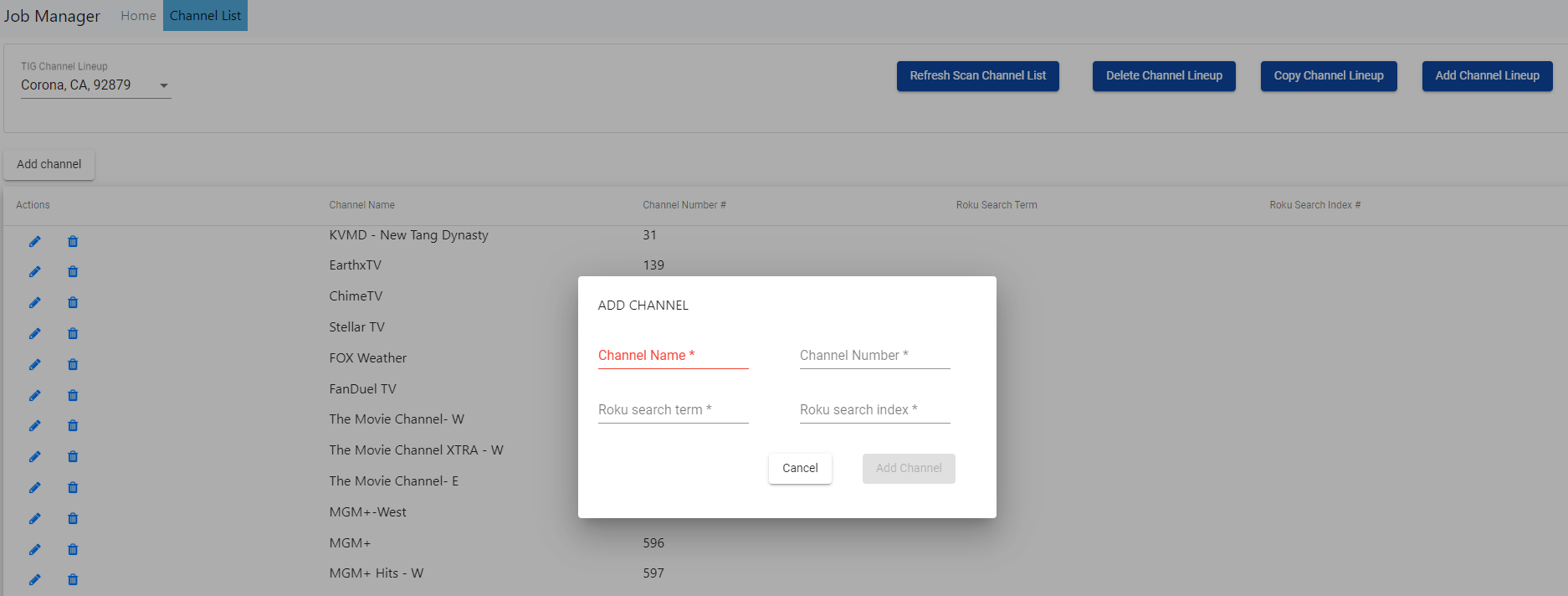The width and height of the screenshot is (1568, 596).
Task: Edit The Movie Channel- W row
Action: (x=34, y=425)
